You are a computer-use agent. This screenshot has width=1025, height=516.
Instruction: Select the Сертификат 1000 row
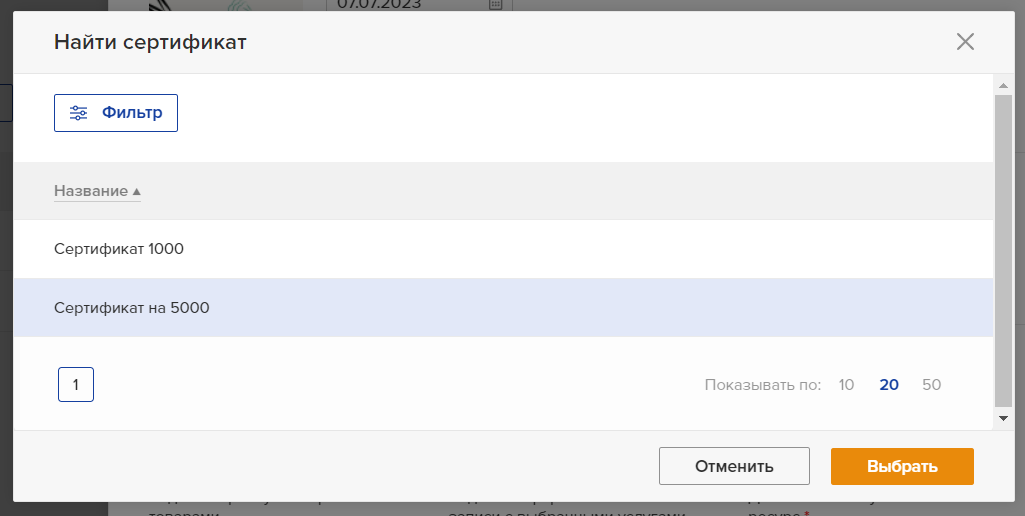(503, 249)
